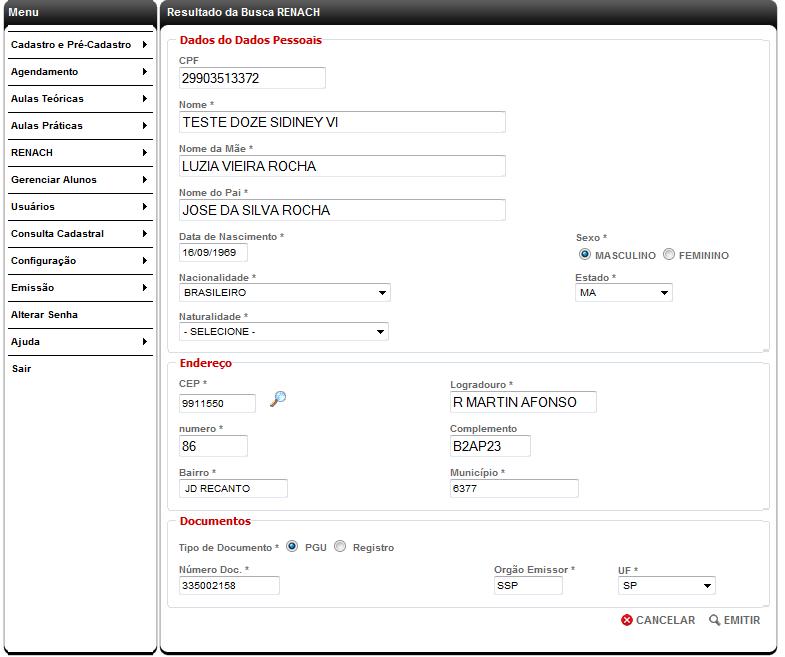785x657 pixels.
Task: Select the Feminino radio button
Action: (x=669, y=255)
